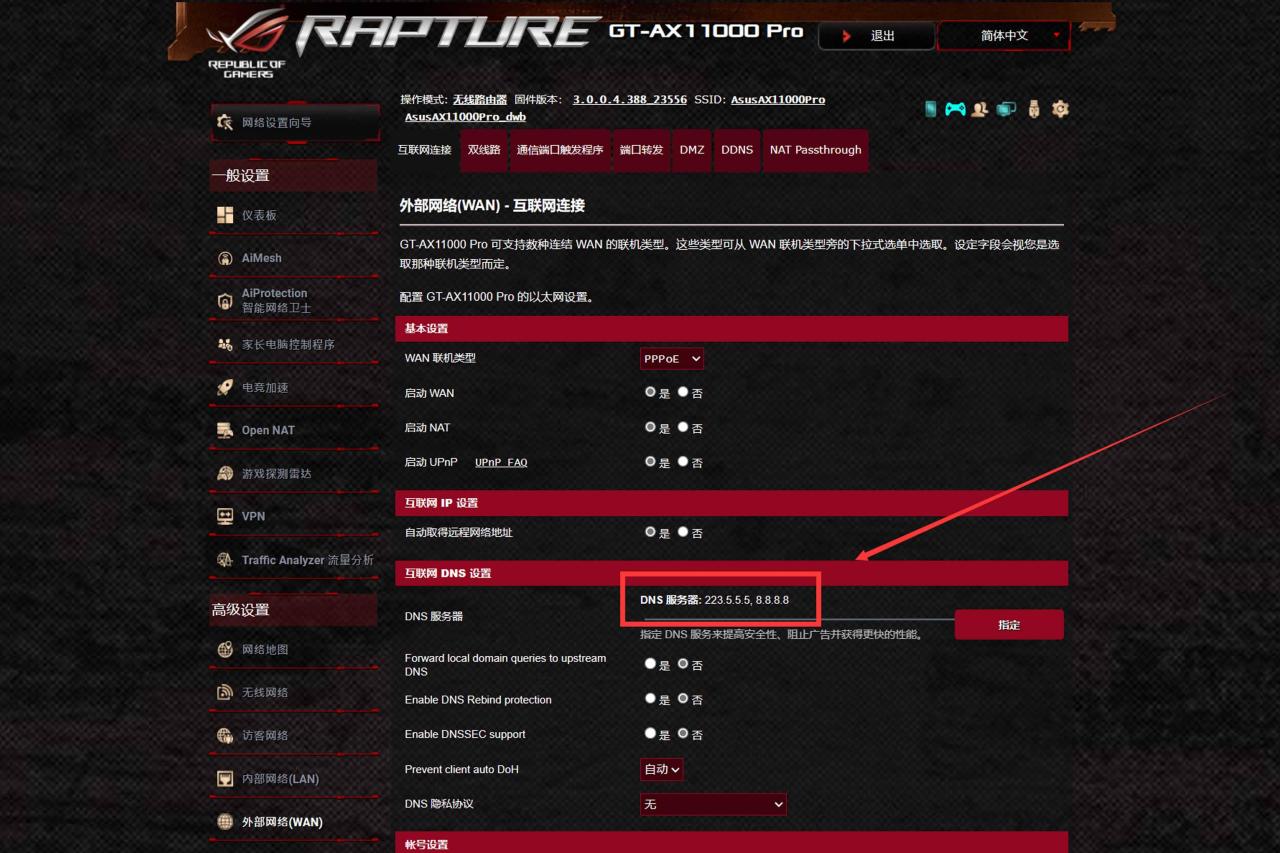Open the UPnP FAQ link

click(501, 462)
